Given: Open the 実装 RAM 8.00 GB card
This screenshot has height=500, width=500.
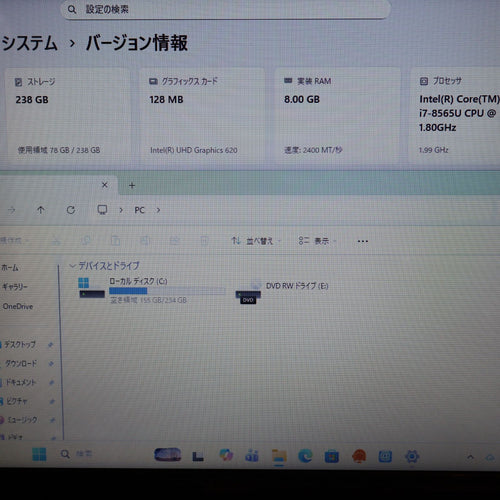Looking at the screenshot, I should [x=337, y=115].
